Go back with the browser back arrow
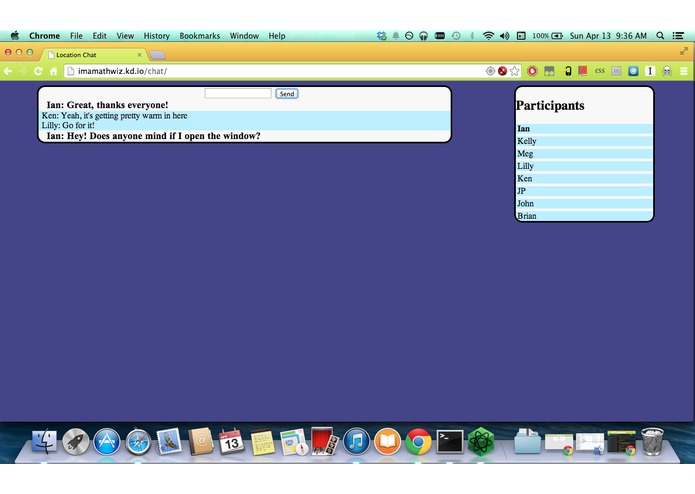This screenshot has height=494, width=695. coord(8,71)
